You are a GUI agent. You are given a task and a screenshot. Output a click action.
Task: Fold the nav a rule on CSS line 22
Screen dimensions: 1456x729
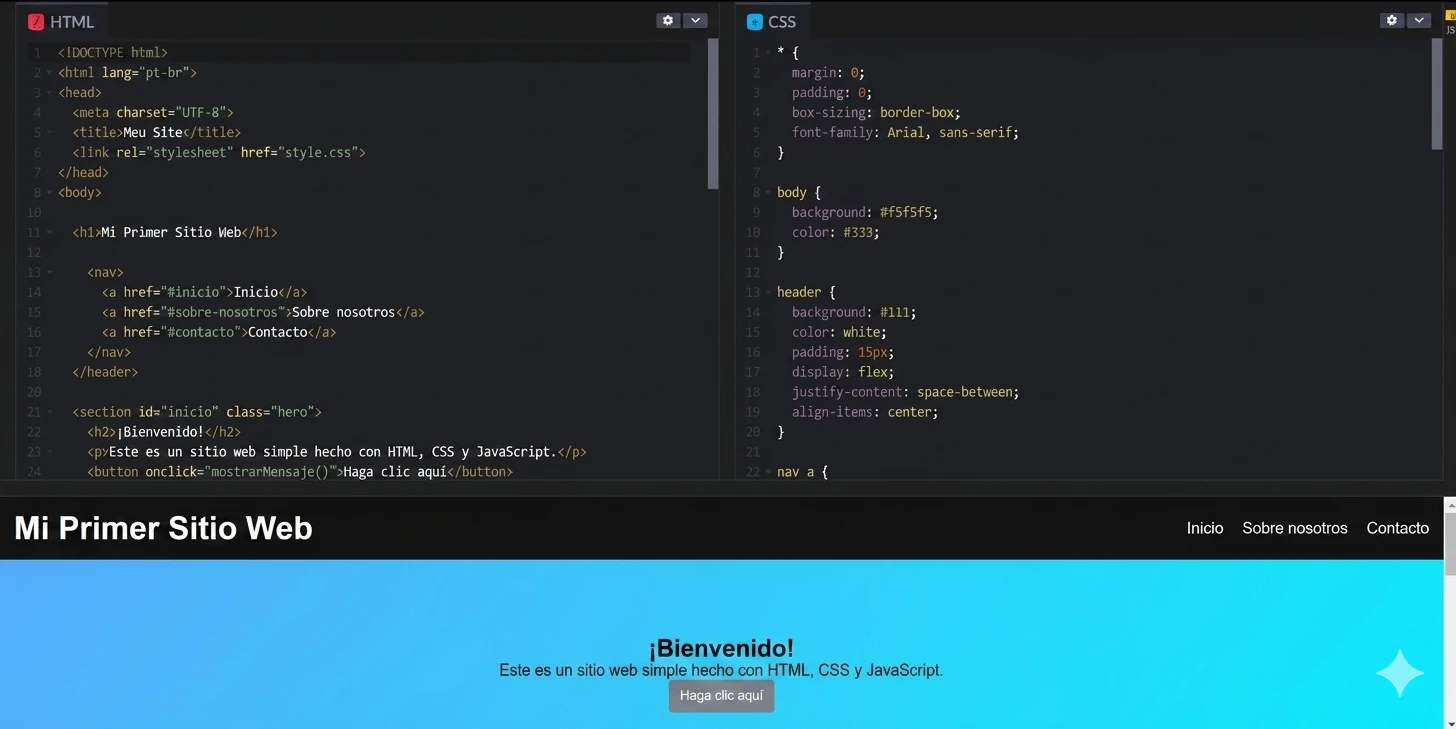point(768,472)
